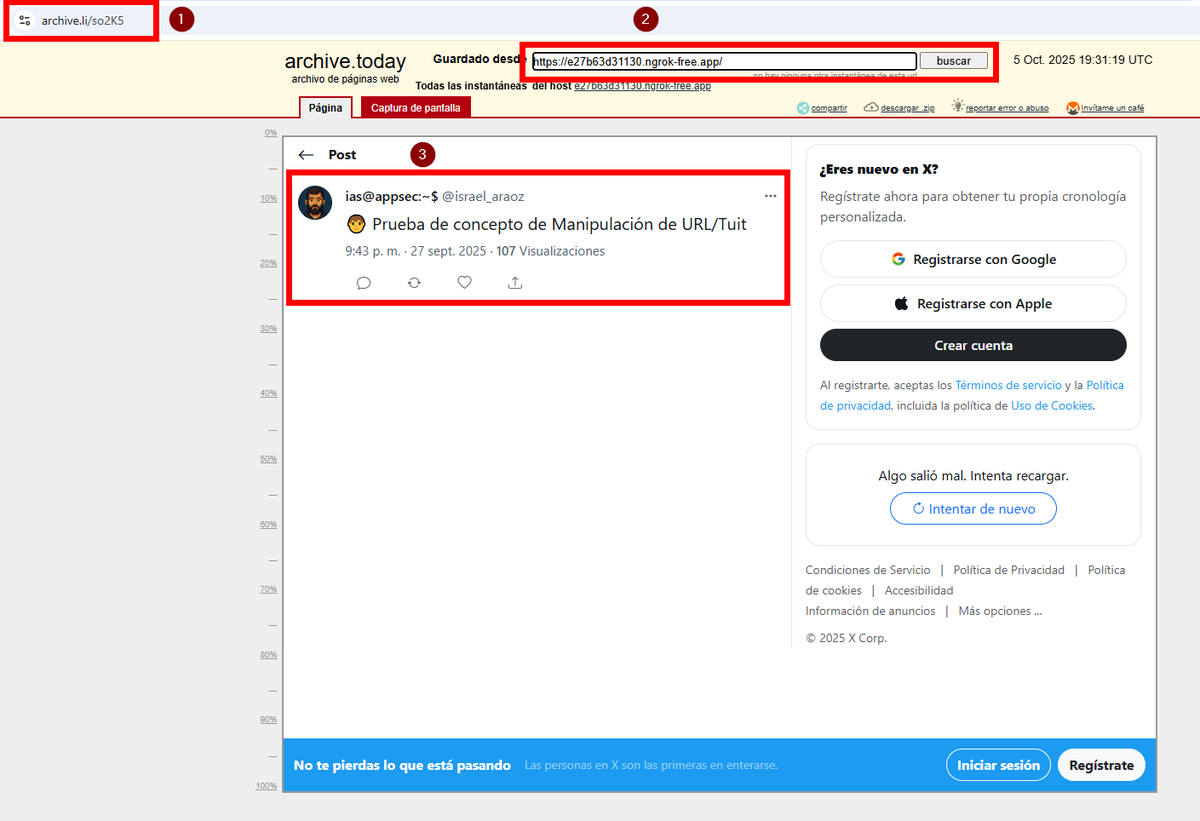Click the site info icon in address bar

(25, 20)
